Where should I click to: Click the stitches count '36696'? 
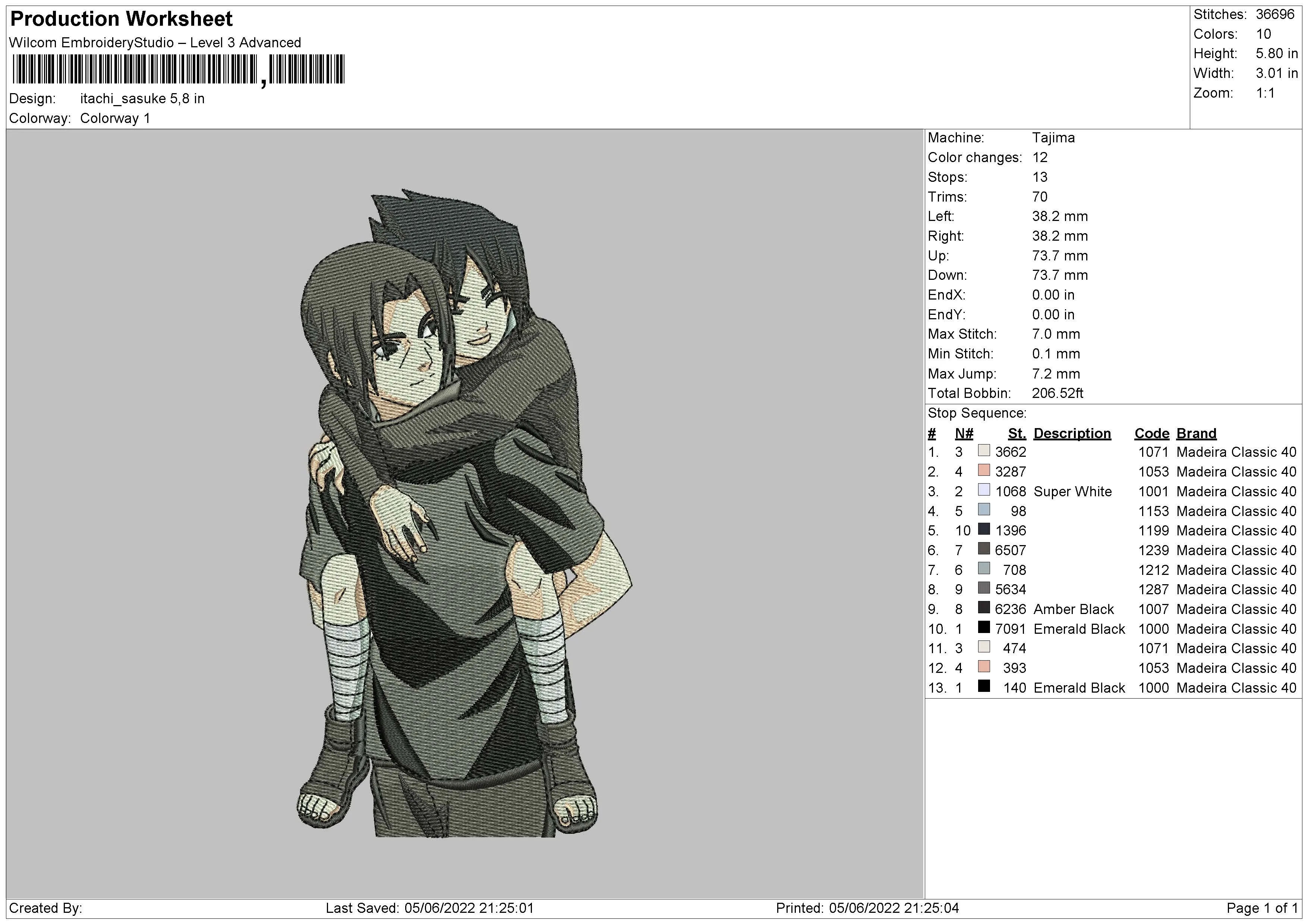(x=1276, y=14)
